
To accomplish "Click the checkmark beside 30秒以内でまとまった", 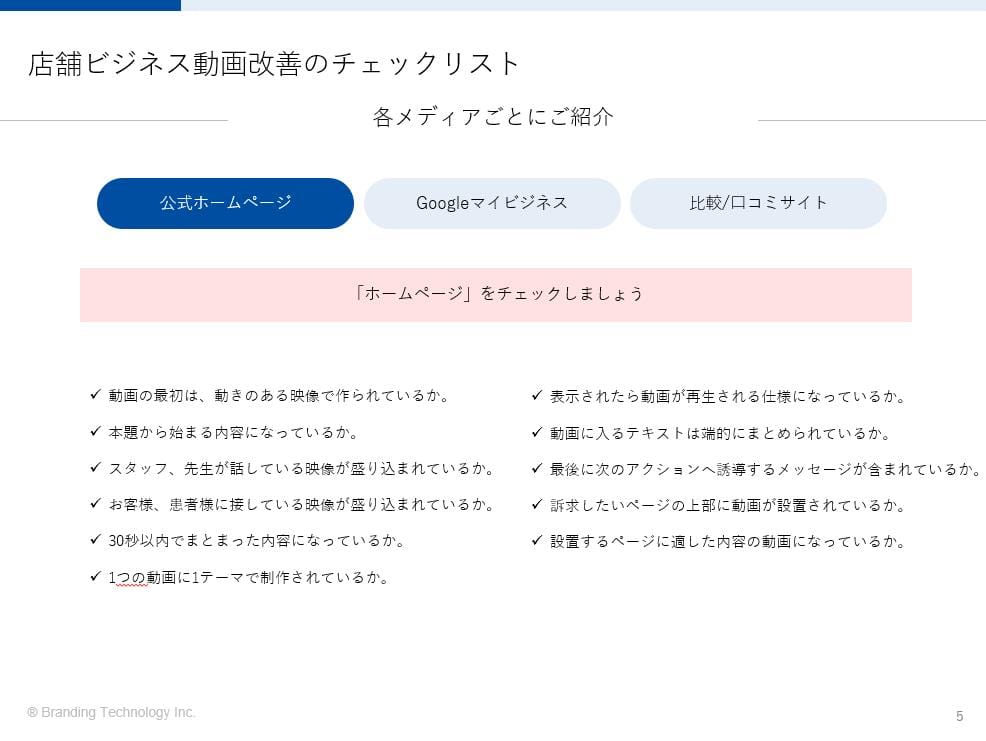I will tap(96, 539).
